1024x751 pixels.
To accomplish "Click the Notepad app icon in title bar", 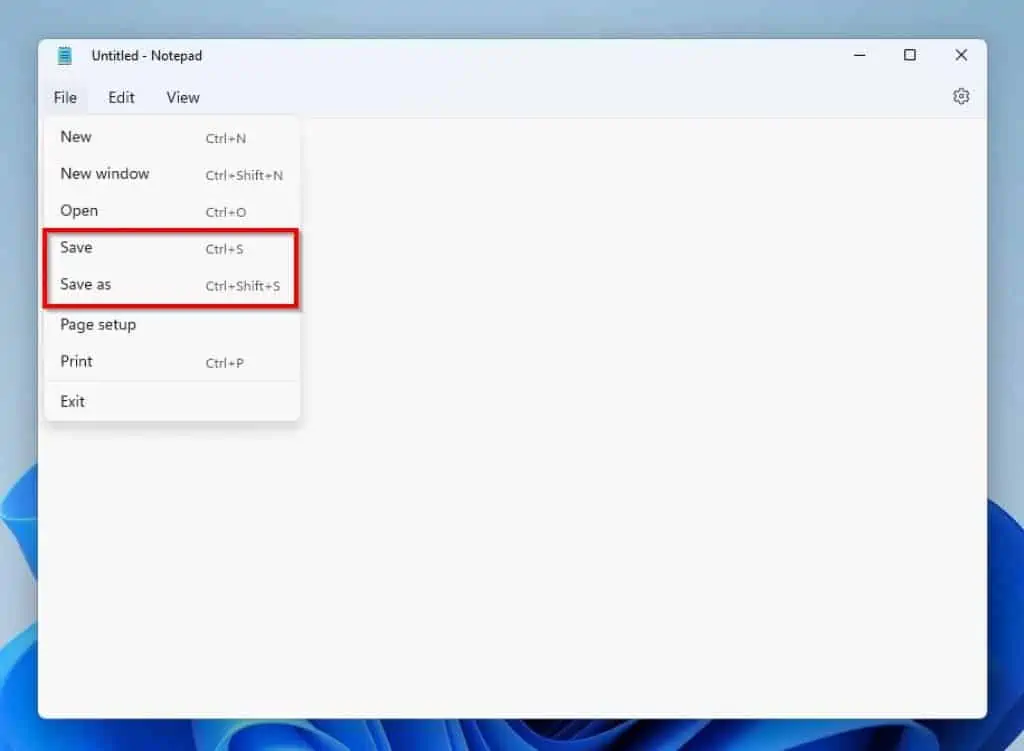I will [65, 56].
